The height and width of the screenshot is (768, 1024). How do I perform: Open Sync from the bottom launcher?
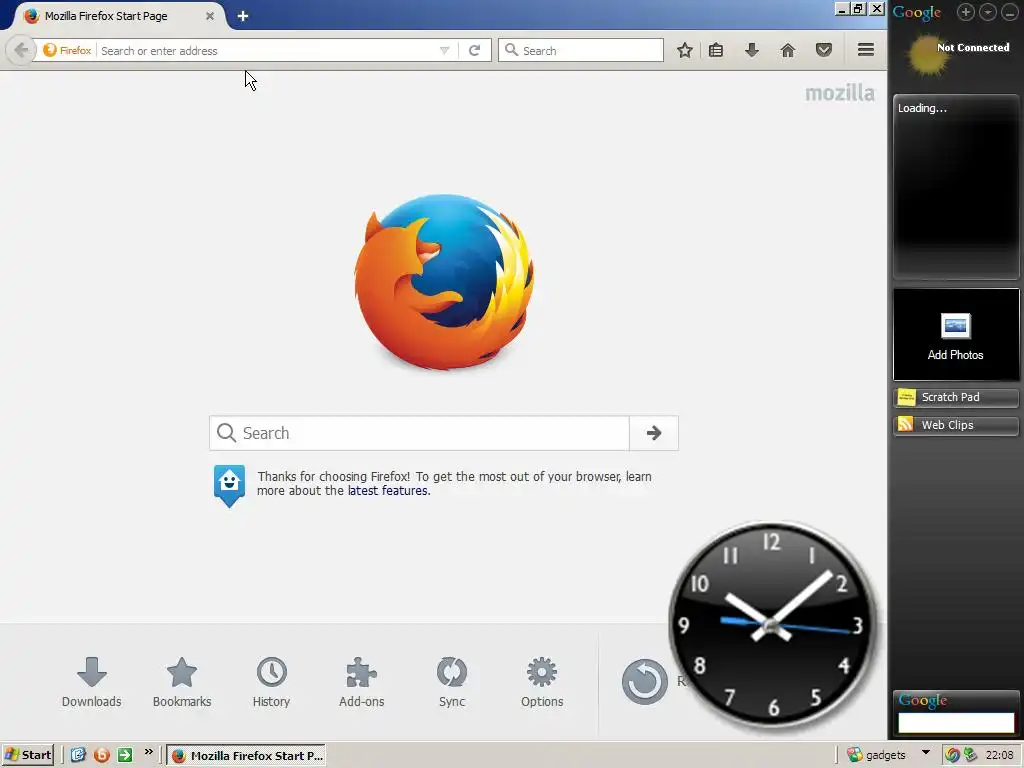[x=452, y=682]
